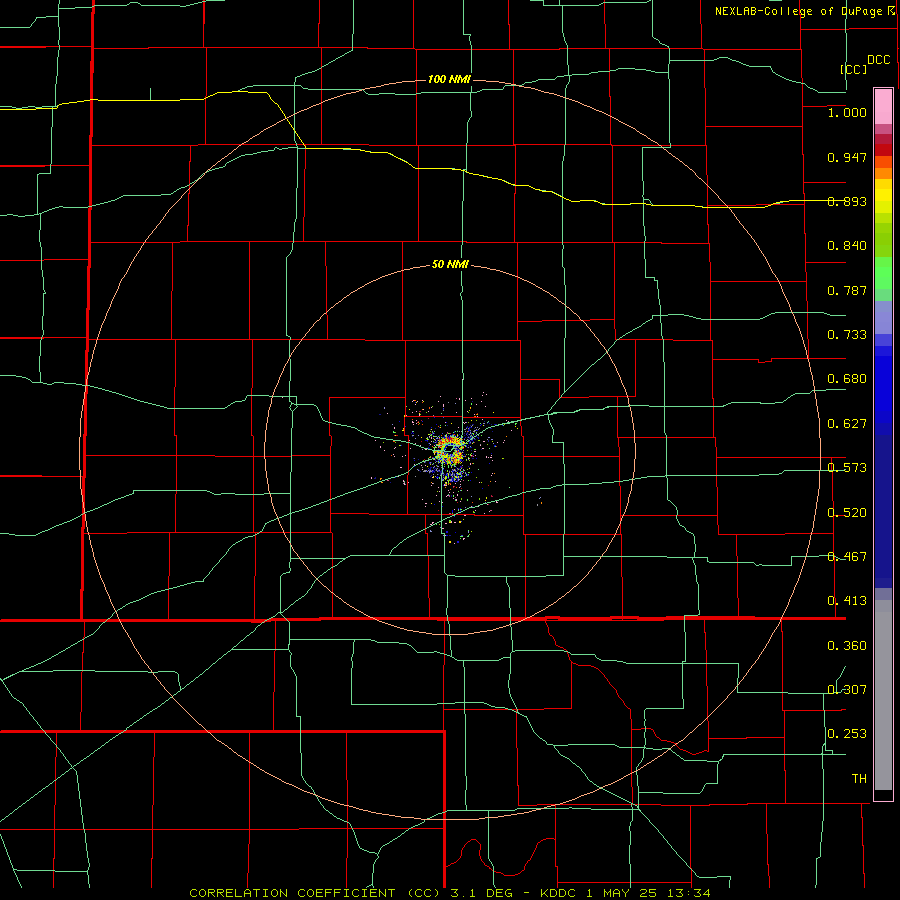Click the 100 NMI range ring label
Viewport: 900px width, 900px height.
point(449,79)
